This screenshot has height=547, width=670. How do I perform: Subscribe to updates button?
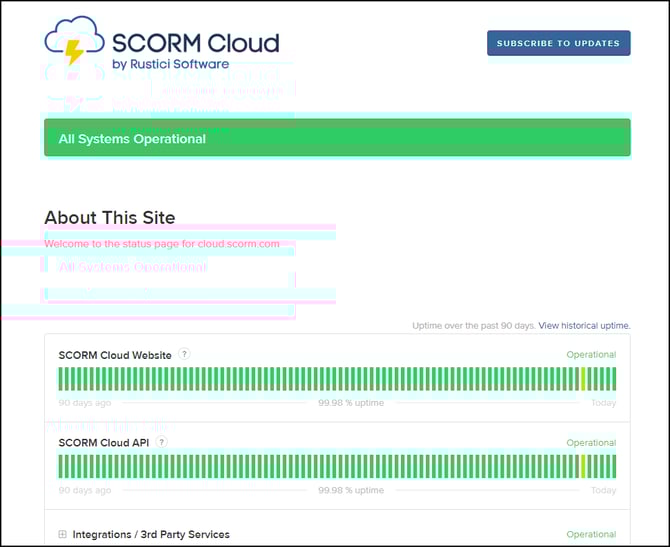point(558,43)
